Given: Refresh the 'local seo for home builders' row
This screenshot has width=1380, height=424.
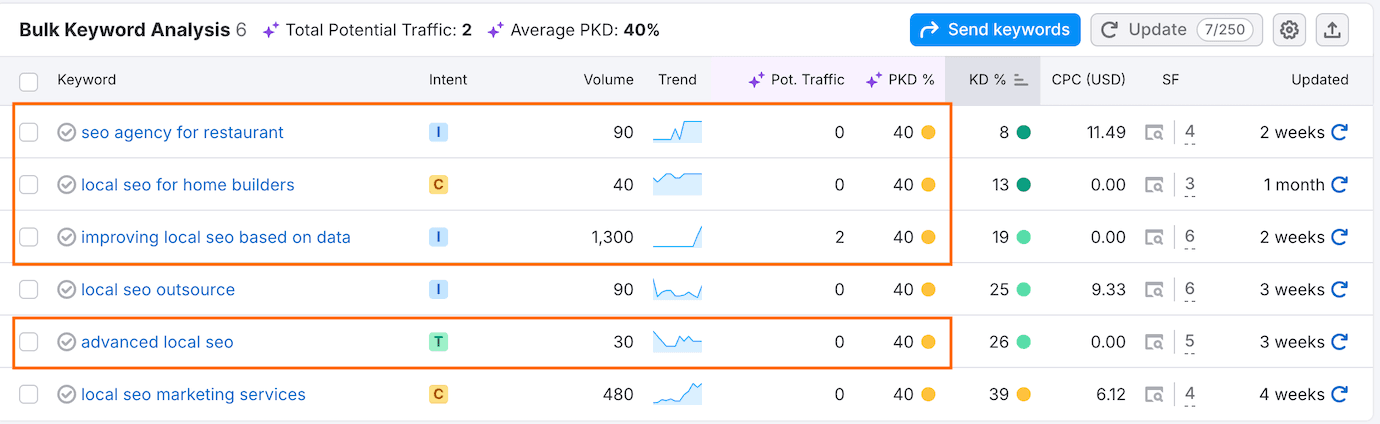Looking at the screenshot, I should pyautogui.click(x=1340, y=185).
